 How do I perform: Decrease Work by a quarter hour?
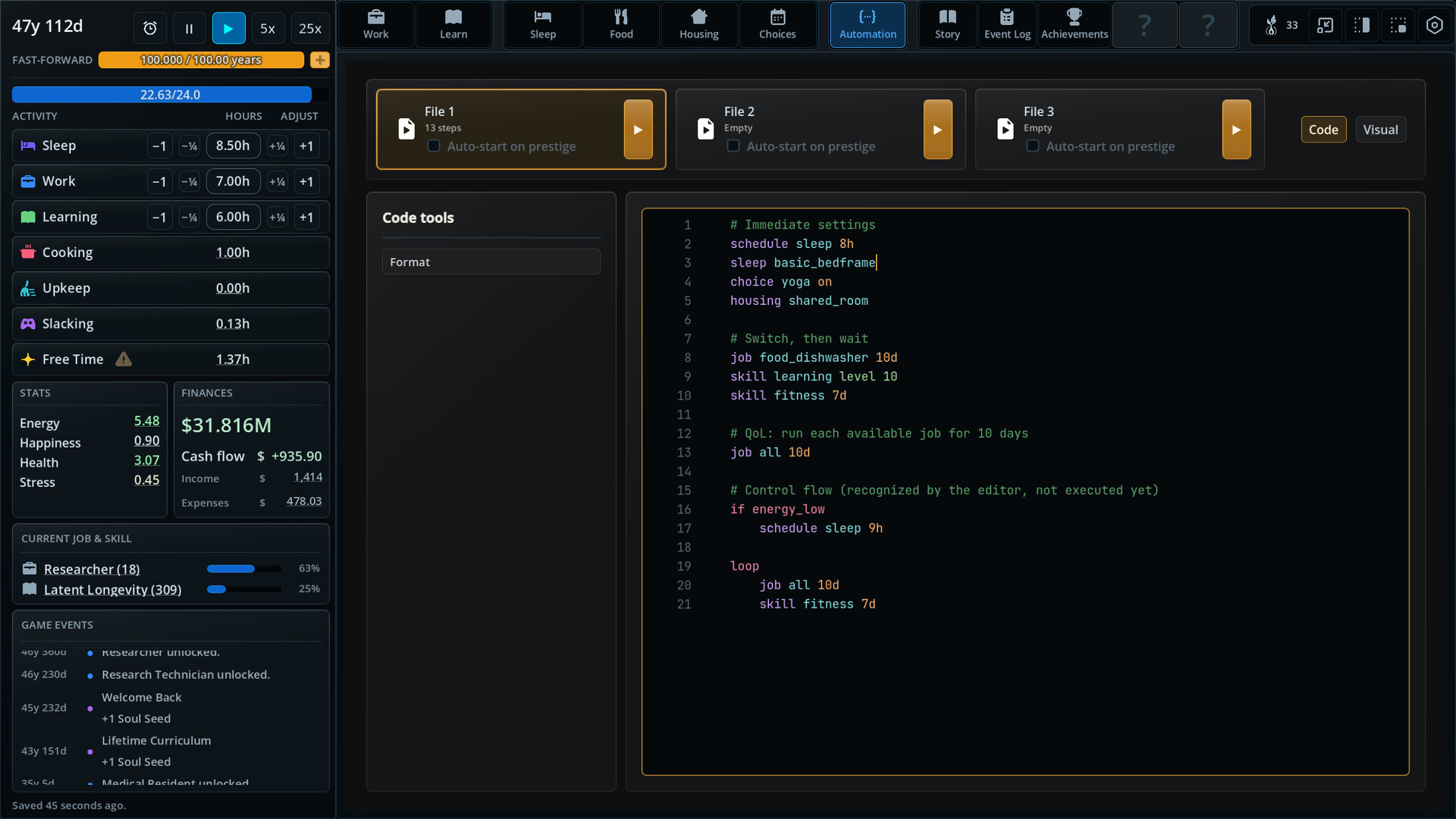(x=189, y=181)
